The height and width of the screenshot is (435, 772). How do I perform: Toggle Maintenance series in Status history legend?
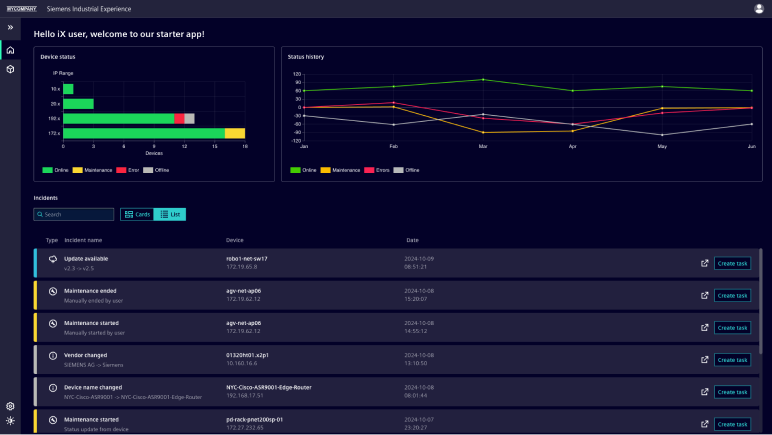coord(344,170)
